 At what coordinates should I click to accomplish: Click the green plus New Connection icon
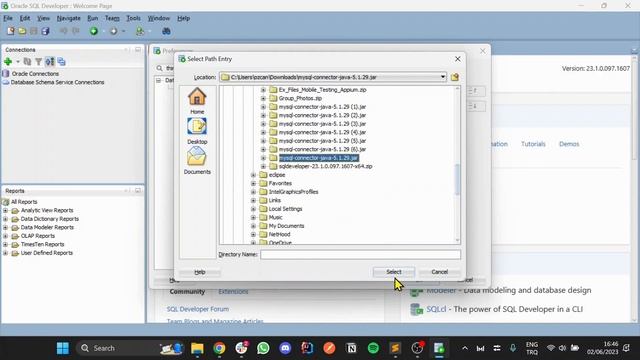click(x=8, y=62)
